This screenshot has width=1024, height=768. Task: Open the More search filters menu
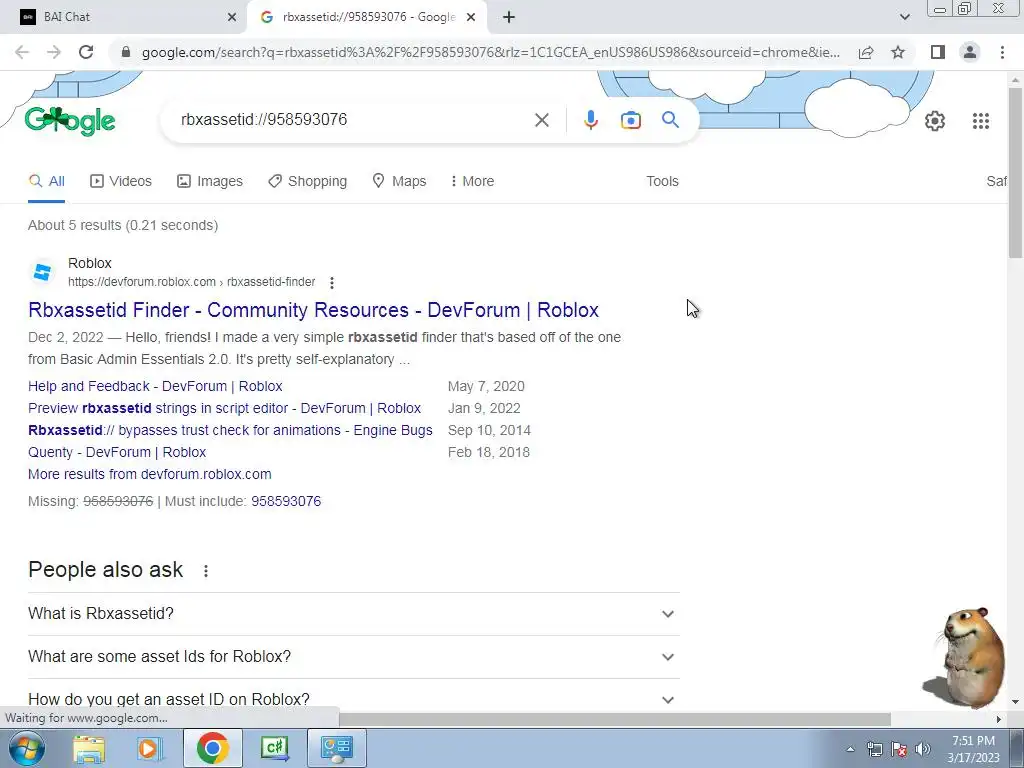(472, 182)
